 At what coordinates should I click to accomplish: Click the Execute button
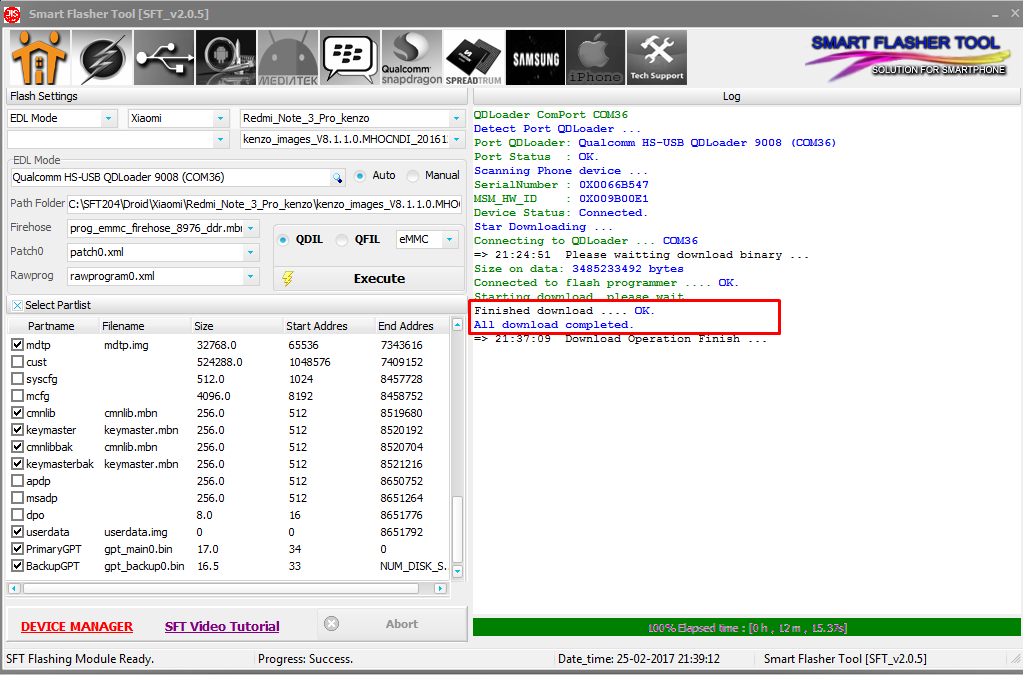(x=369, y=278)
